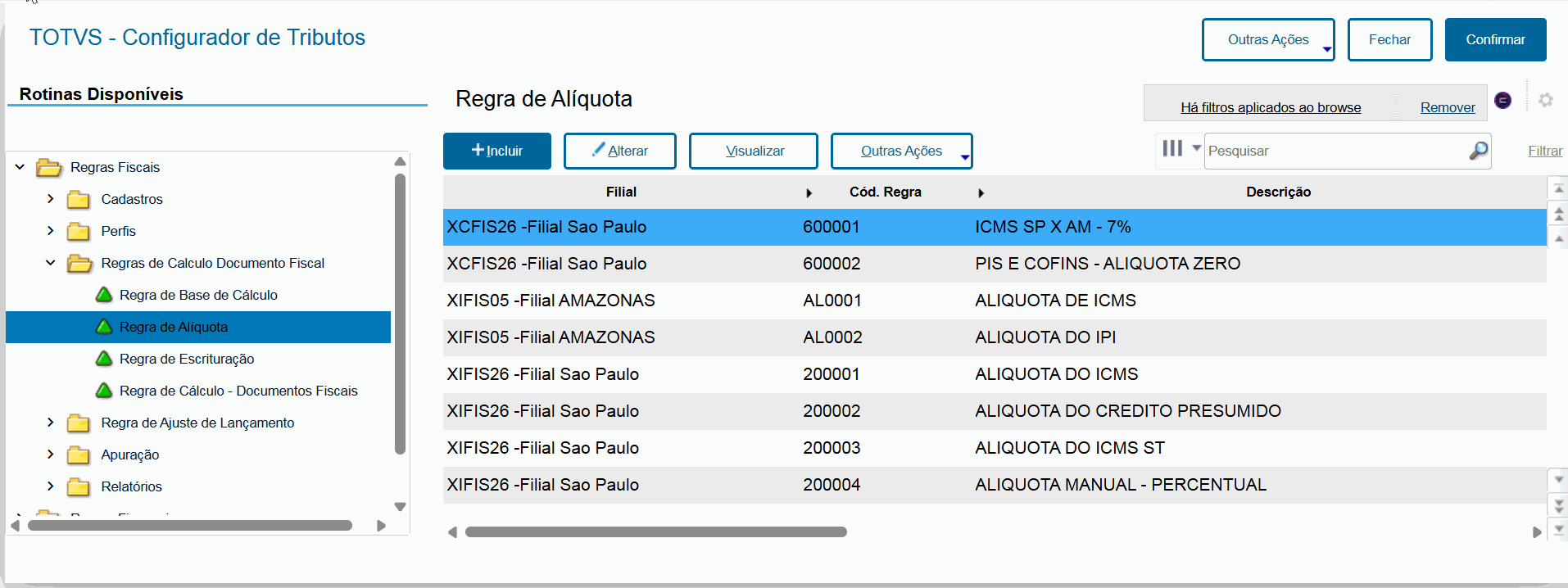
Task: Open the top Outras Ações dropdown
Action: 1267,39
